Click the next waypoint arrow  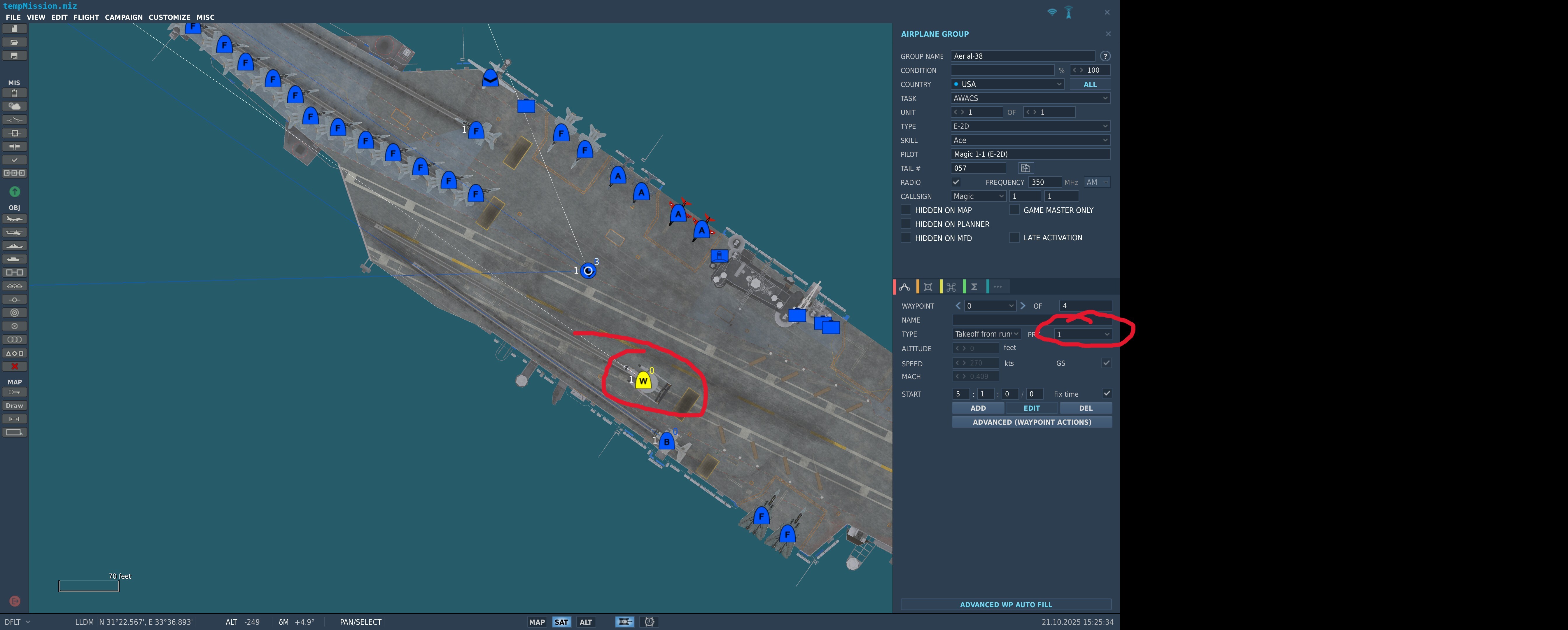pos(1023,306)
